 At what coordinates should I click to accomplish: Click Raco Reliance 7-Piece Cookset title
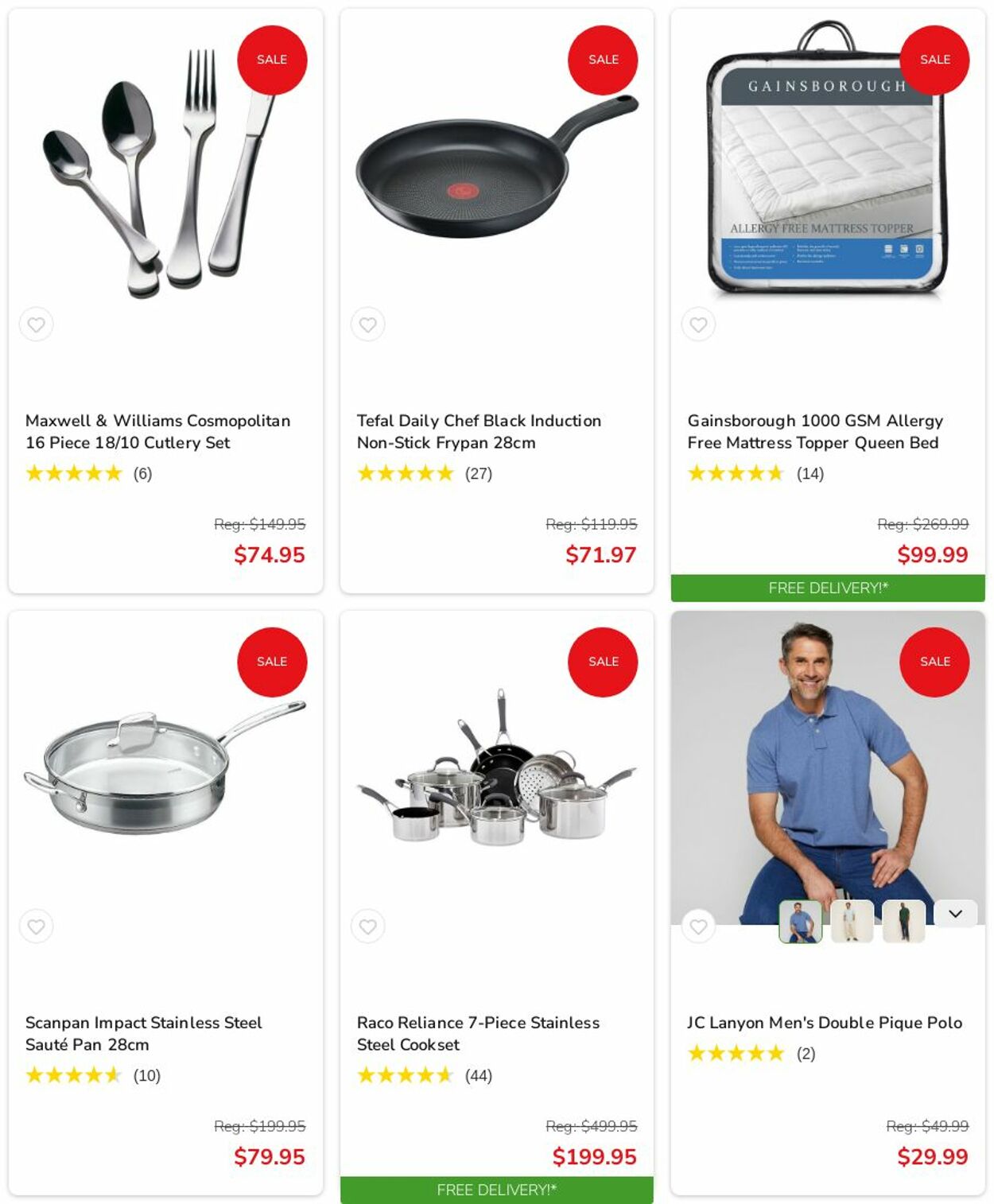tap(478, 1034)
